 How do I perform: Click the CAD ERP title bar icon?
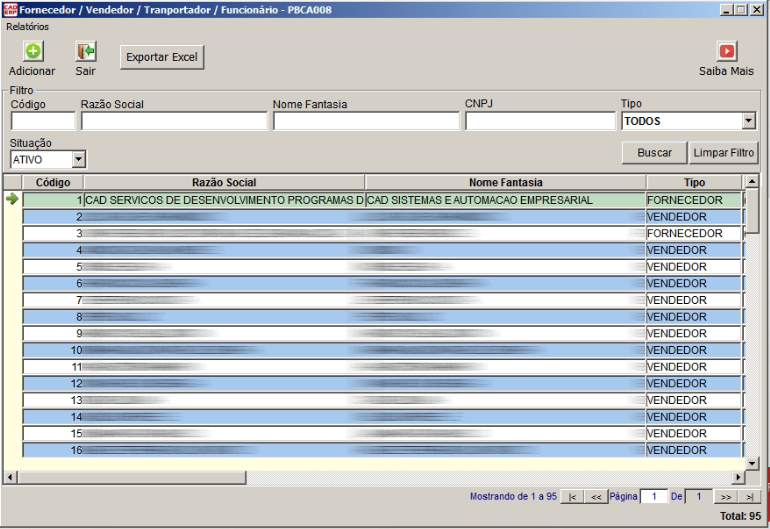(x=10, y=9)
